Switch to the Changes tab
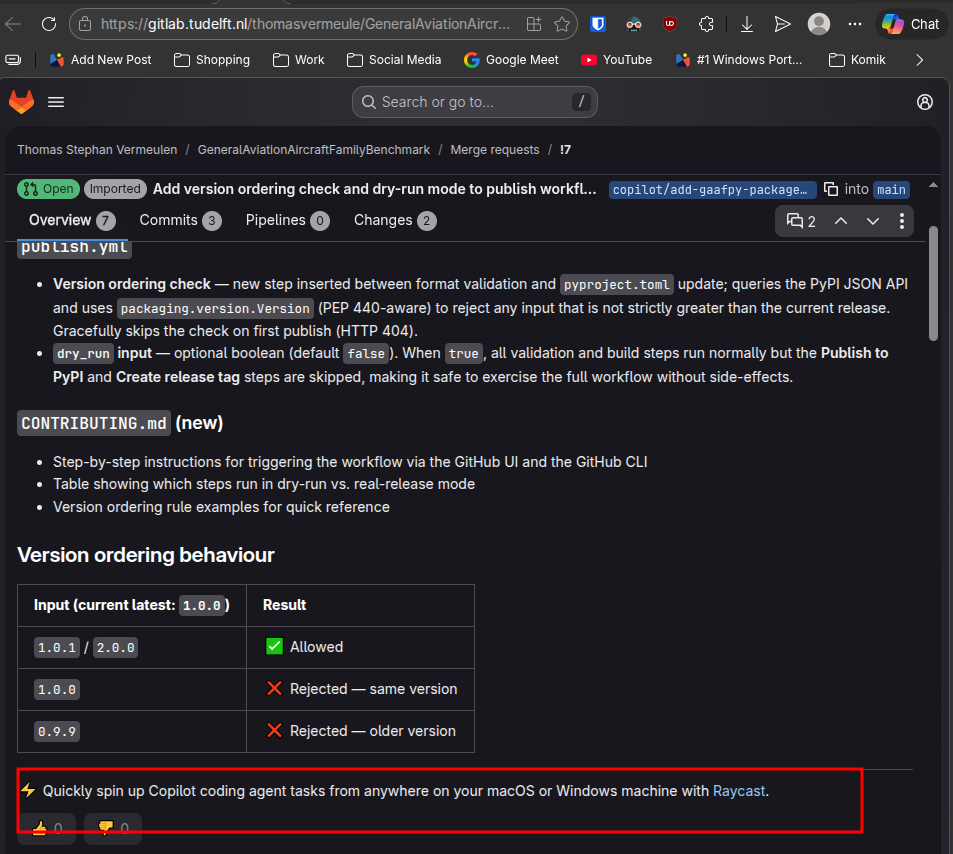The width and height of the screenshot is (953, 854). tap(394, 220)
